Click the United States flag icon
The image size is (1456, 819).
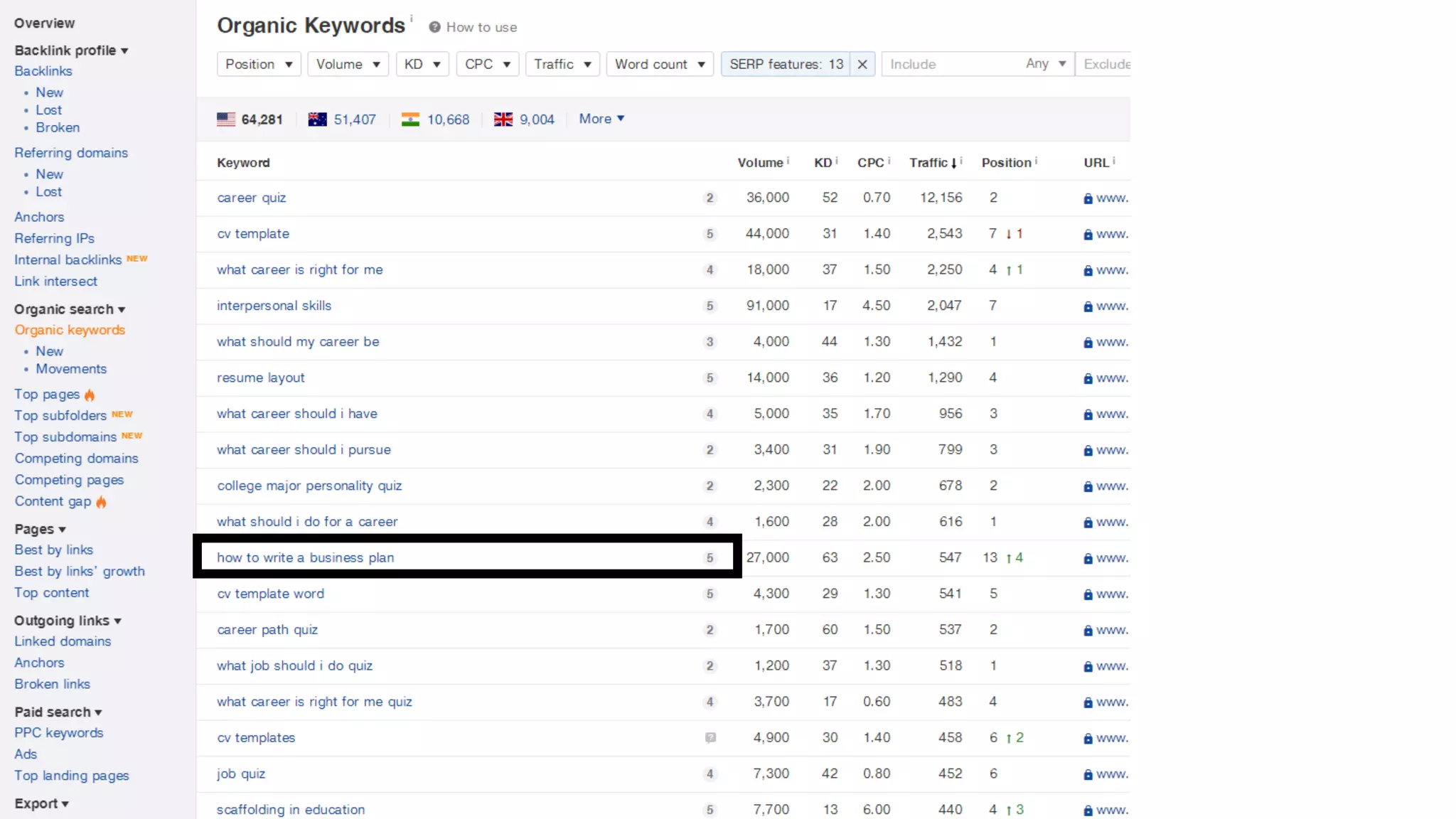pyautogui.click(x=226, y=119)
